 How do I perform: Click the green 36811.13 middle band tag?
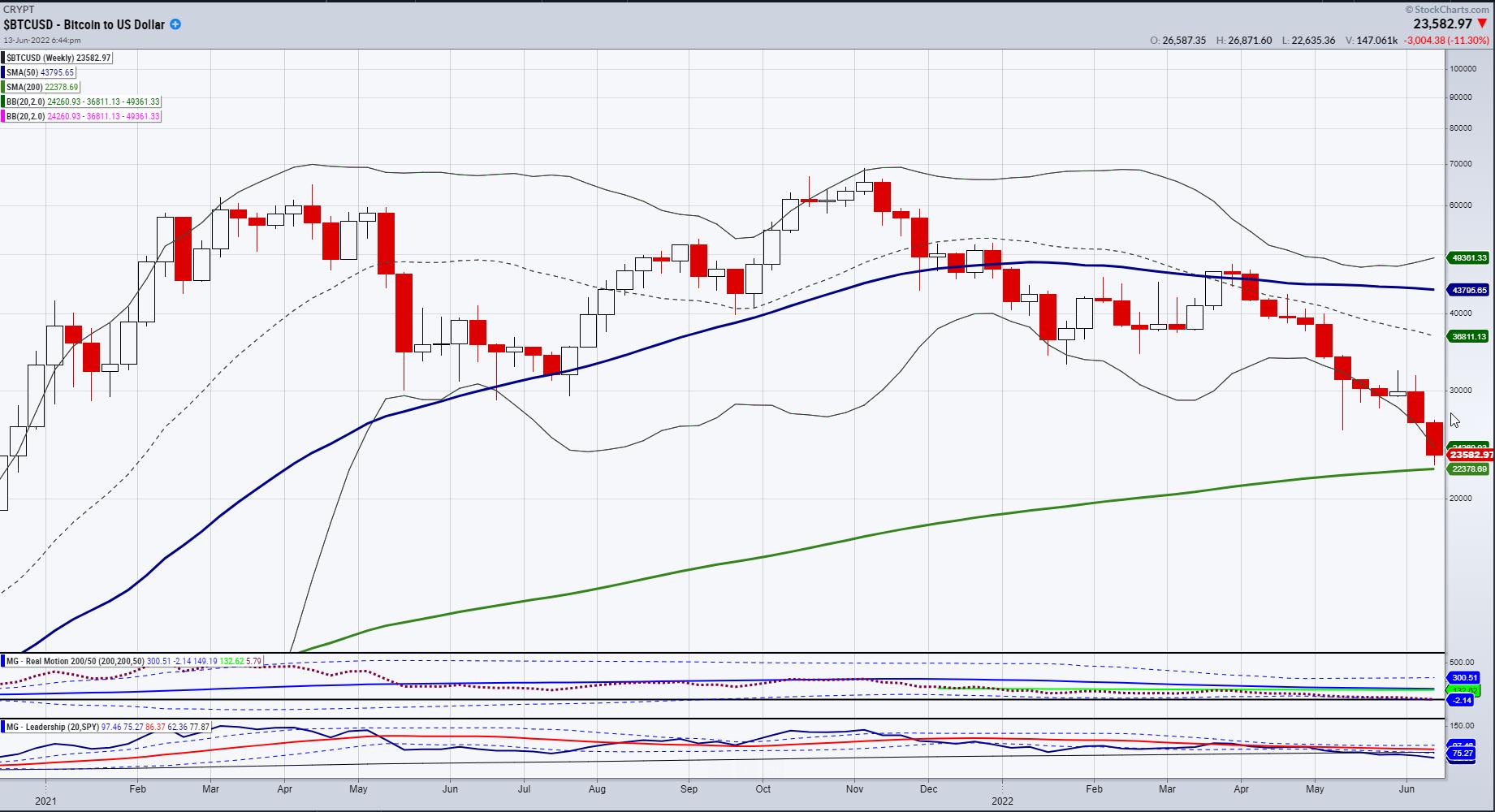1469,335
